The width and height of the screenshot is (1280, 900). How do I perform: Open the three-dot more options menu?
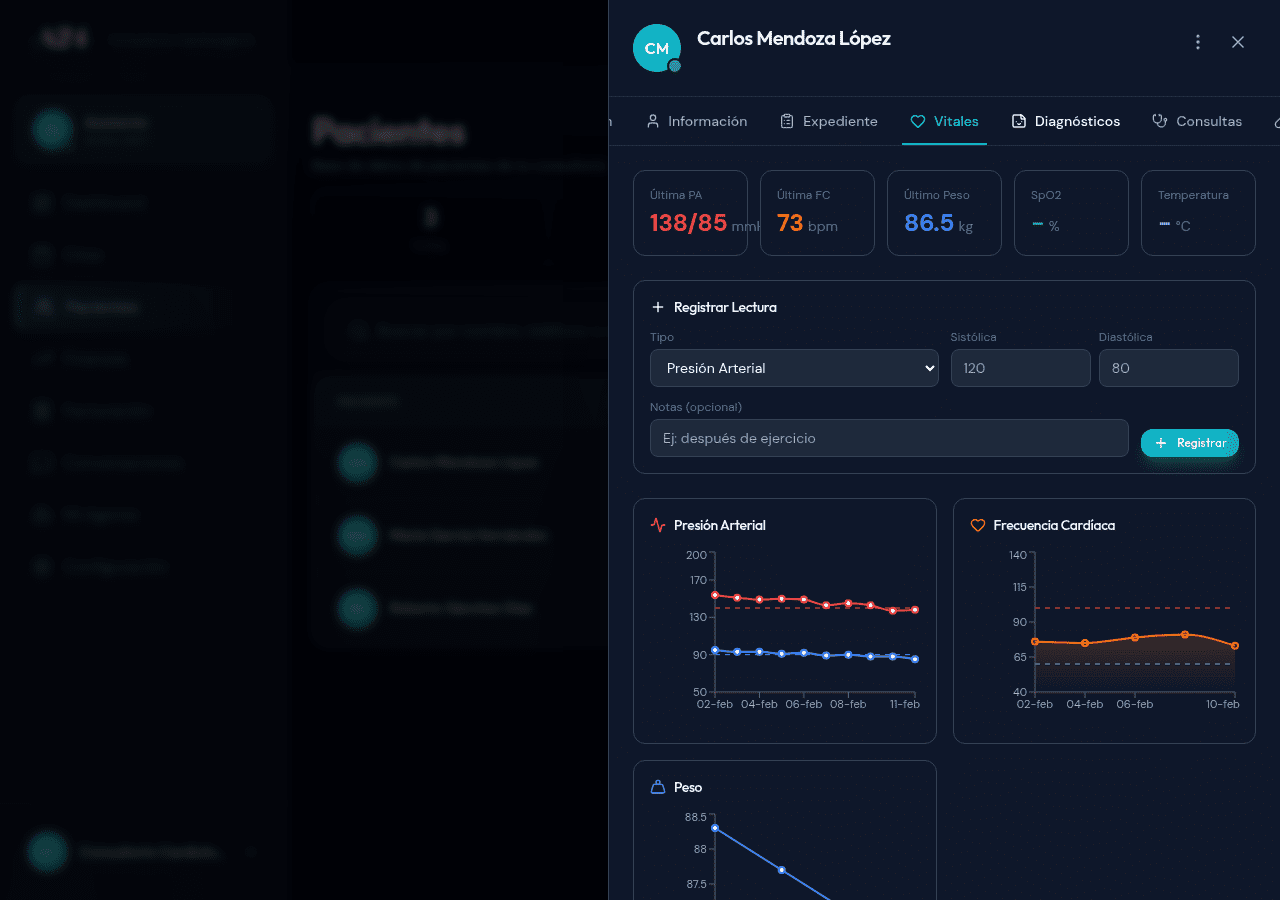(x=1198, y=42)
